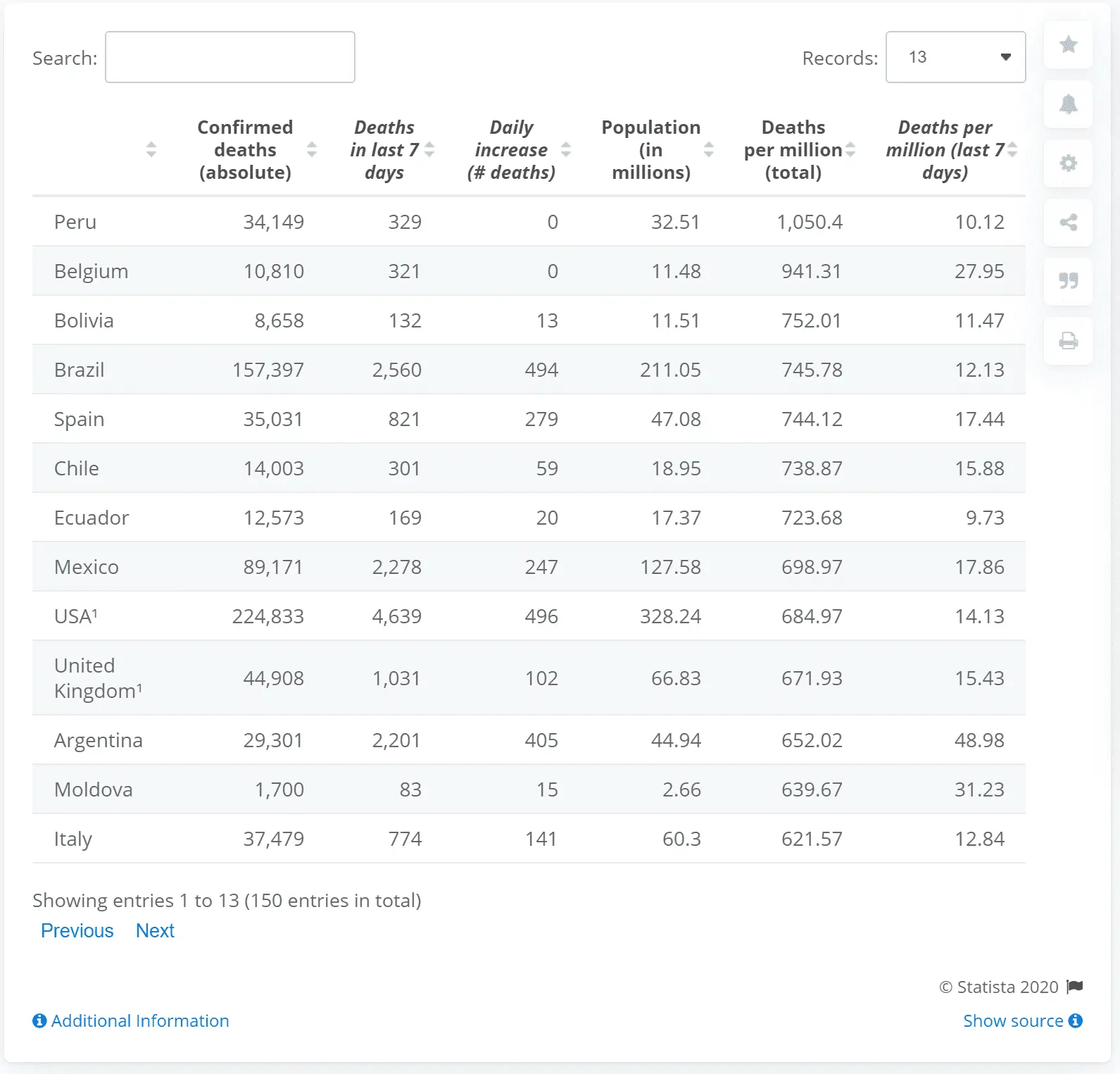Open the gear settings icon
Viewport: 1120px width, 1074px height.
pyautogui.click(x=1068, y=163)
